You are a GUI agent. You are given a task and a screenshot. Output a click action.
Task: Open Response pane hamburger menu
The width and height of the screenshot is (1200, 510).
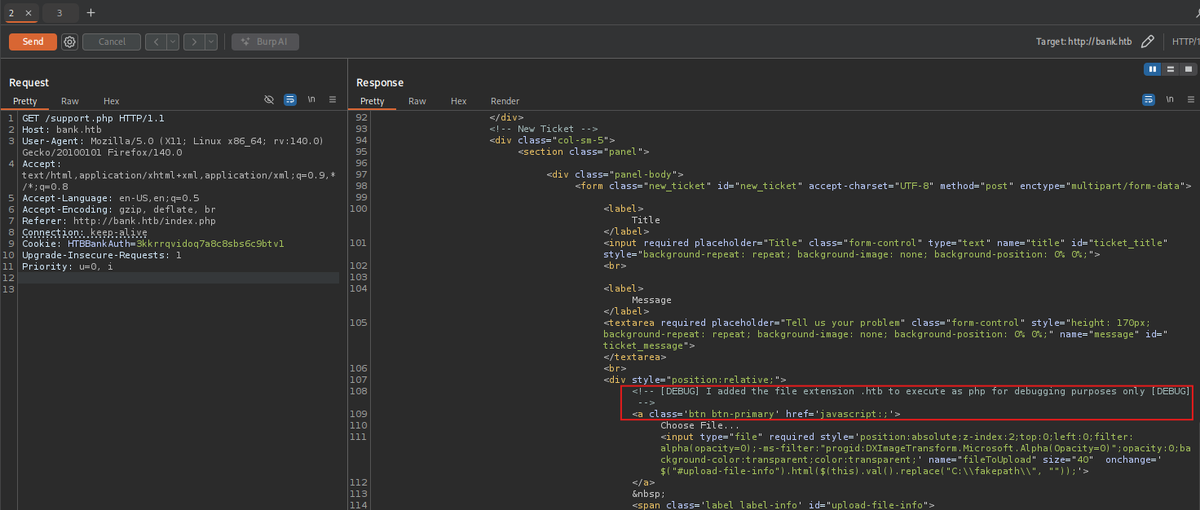tap(1191, 100)
